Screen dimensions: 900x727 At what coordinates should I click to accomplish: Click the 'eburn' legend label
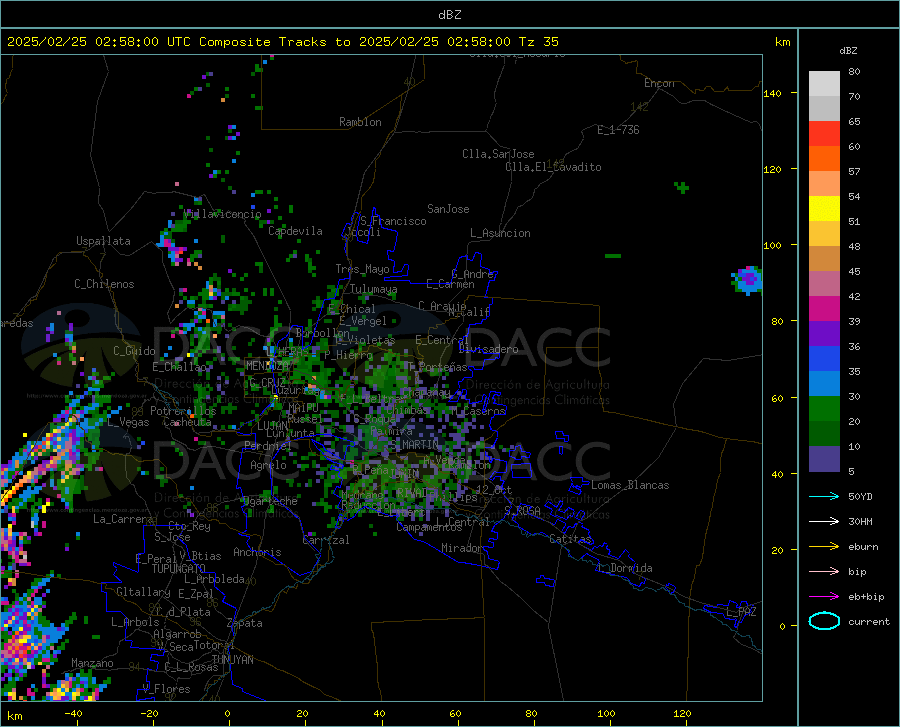[x=863, y=547]
